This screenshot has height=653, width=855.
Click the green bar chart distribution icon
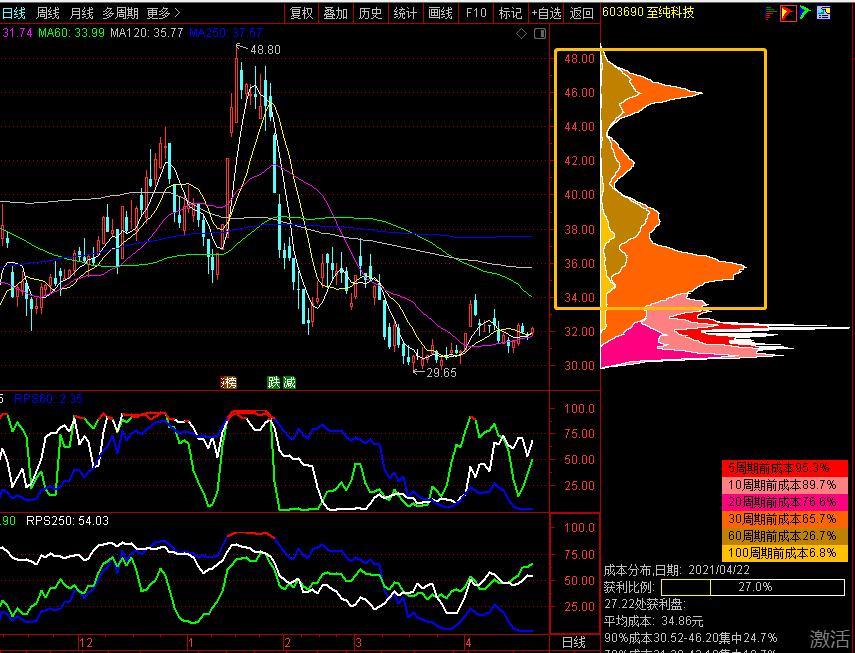[769, 13]
